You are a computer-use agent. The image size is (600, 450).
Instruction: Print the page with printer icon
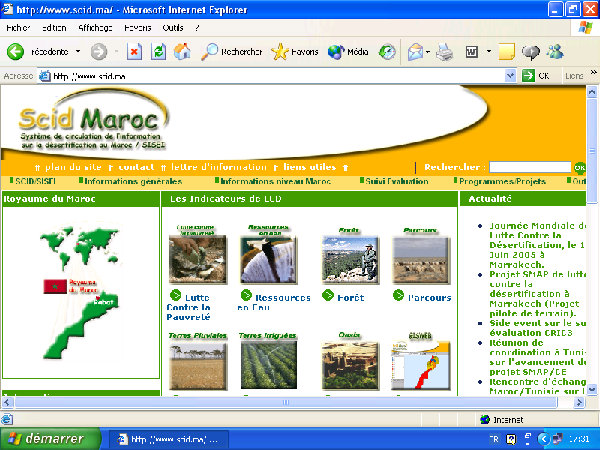(x=445, y=52)
